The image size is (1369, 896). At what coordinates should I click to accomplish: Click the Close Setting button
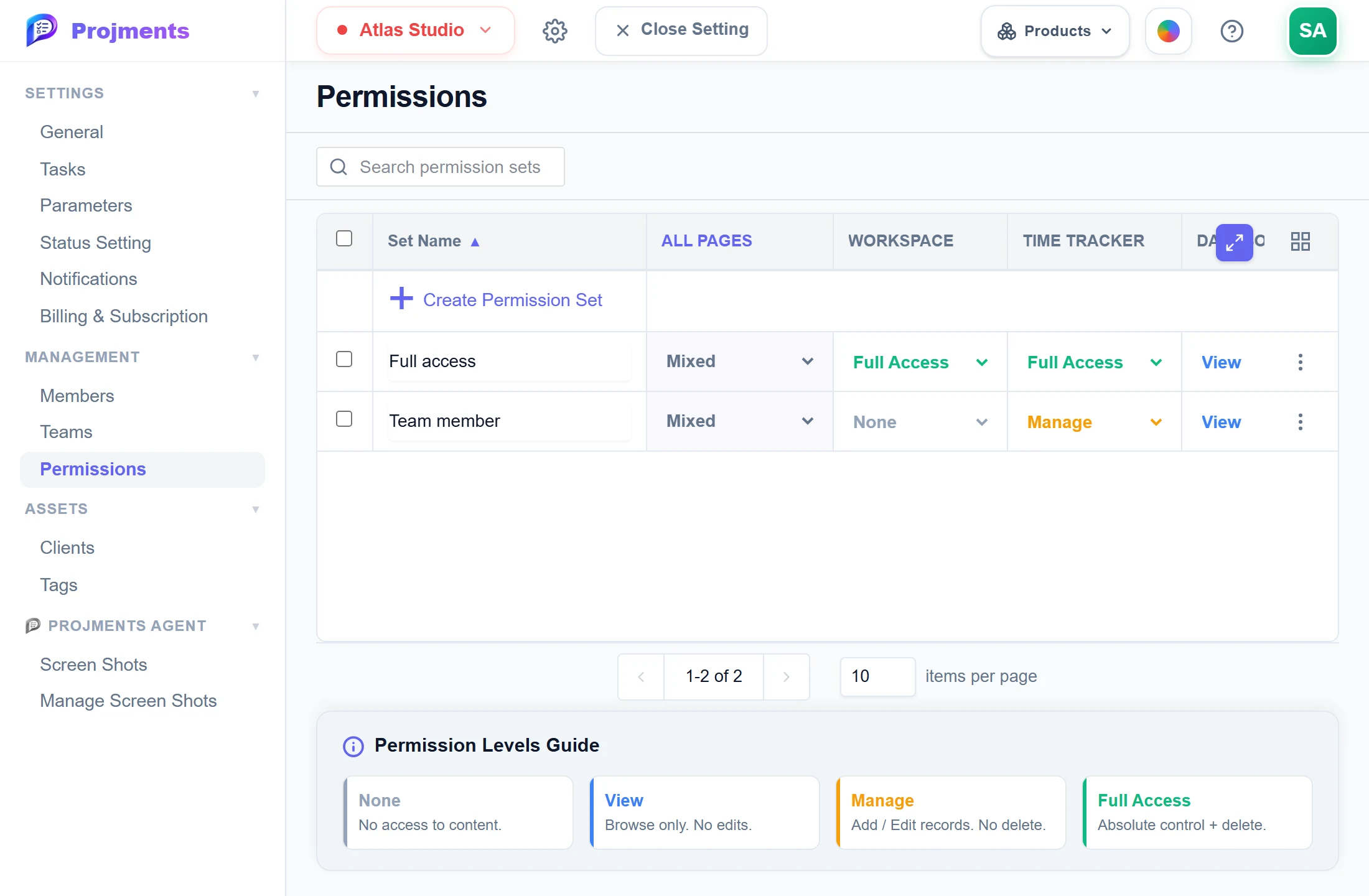(681, 30)
